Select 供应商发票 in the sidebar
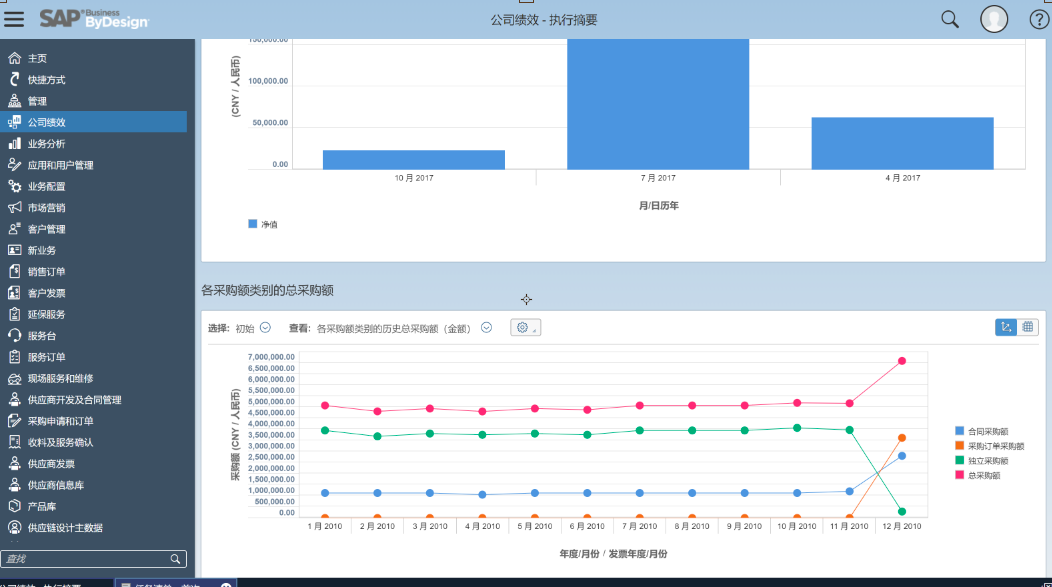 pyautogui.click(x=50, y=464)
